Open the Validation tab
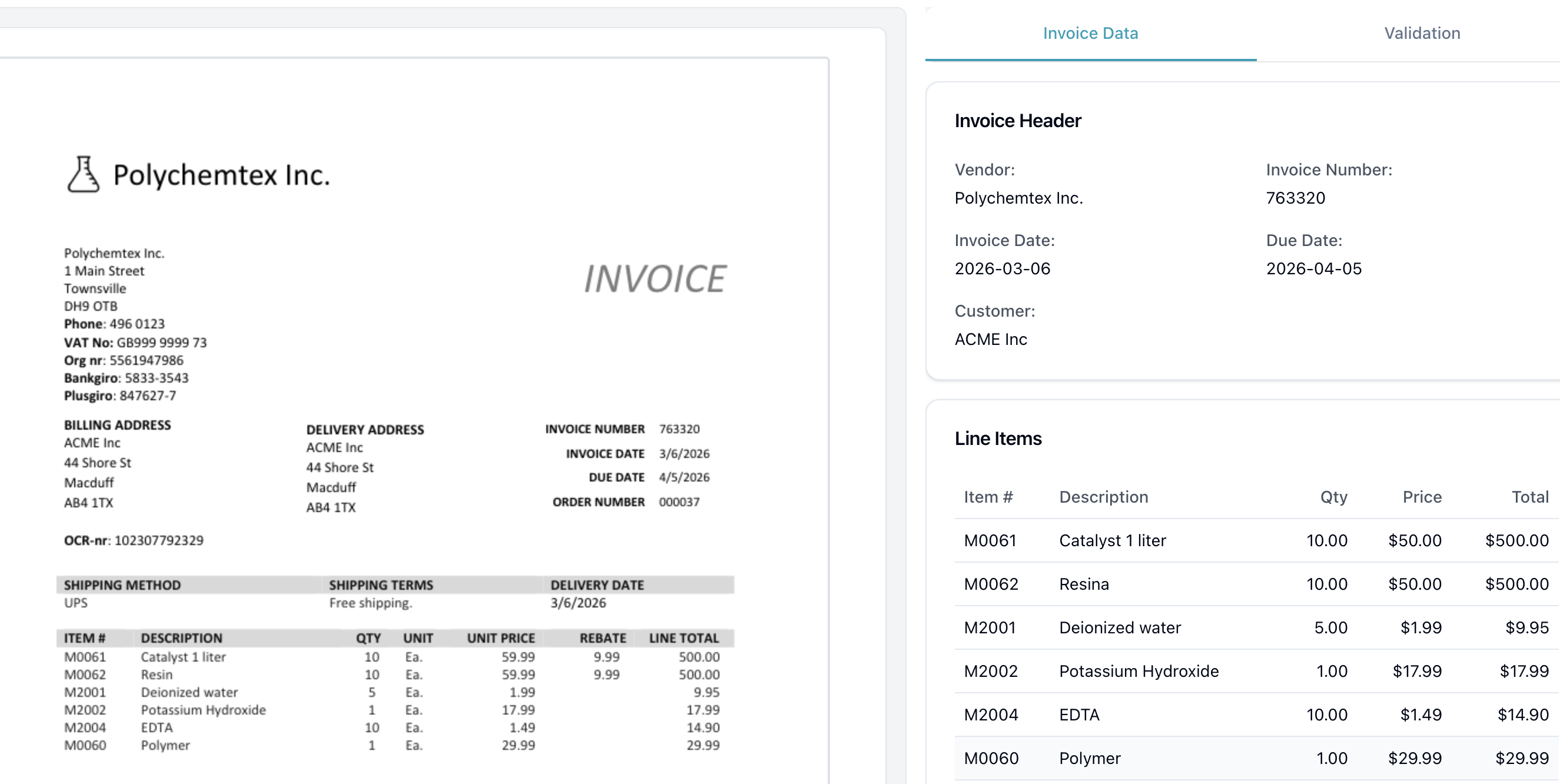 coord(1422,34)
